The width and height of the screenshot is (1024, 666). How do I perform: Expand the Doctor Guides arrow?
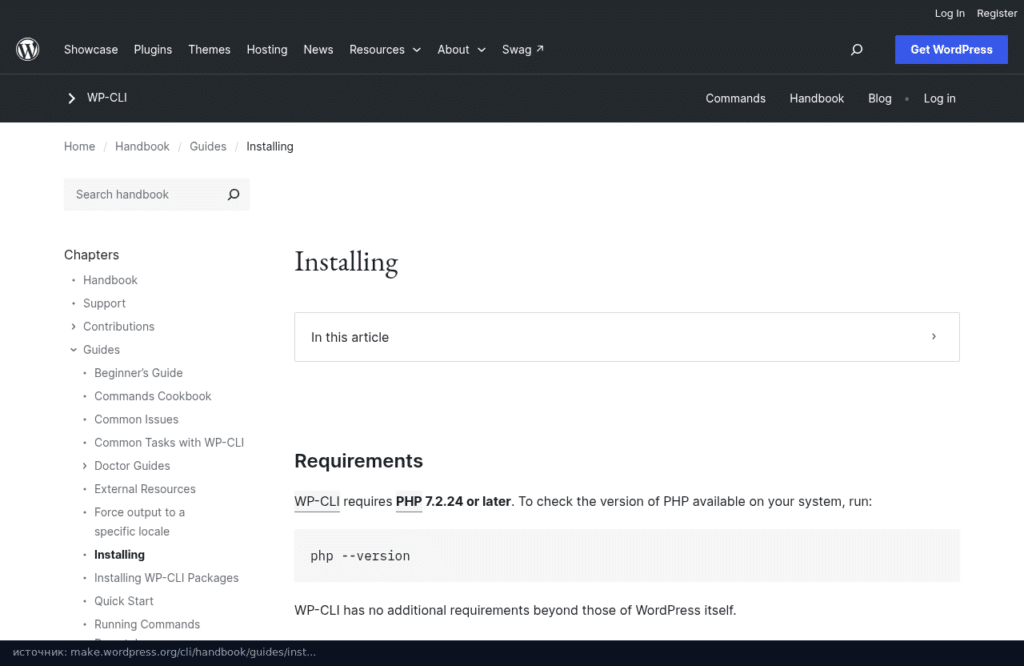(x=84, y=466)
